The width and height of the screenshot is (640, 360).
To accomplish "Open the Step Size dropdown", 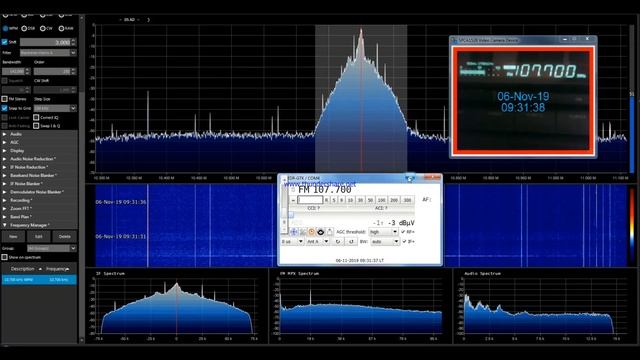I will coord(55,108).
